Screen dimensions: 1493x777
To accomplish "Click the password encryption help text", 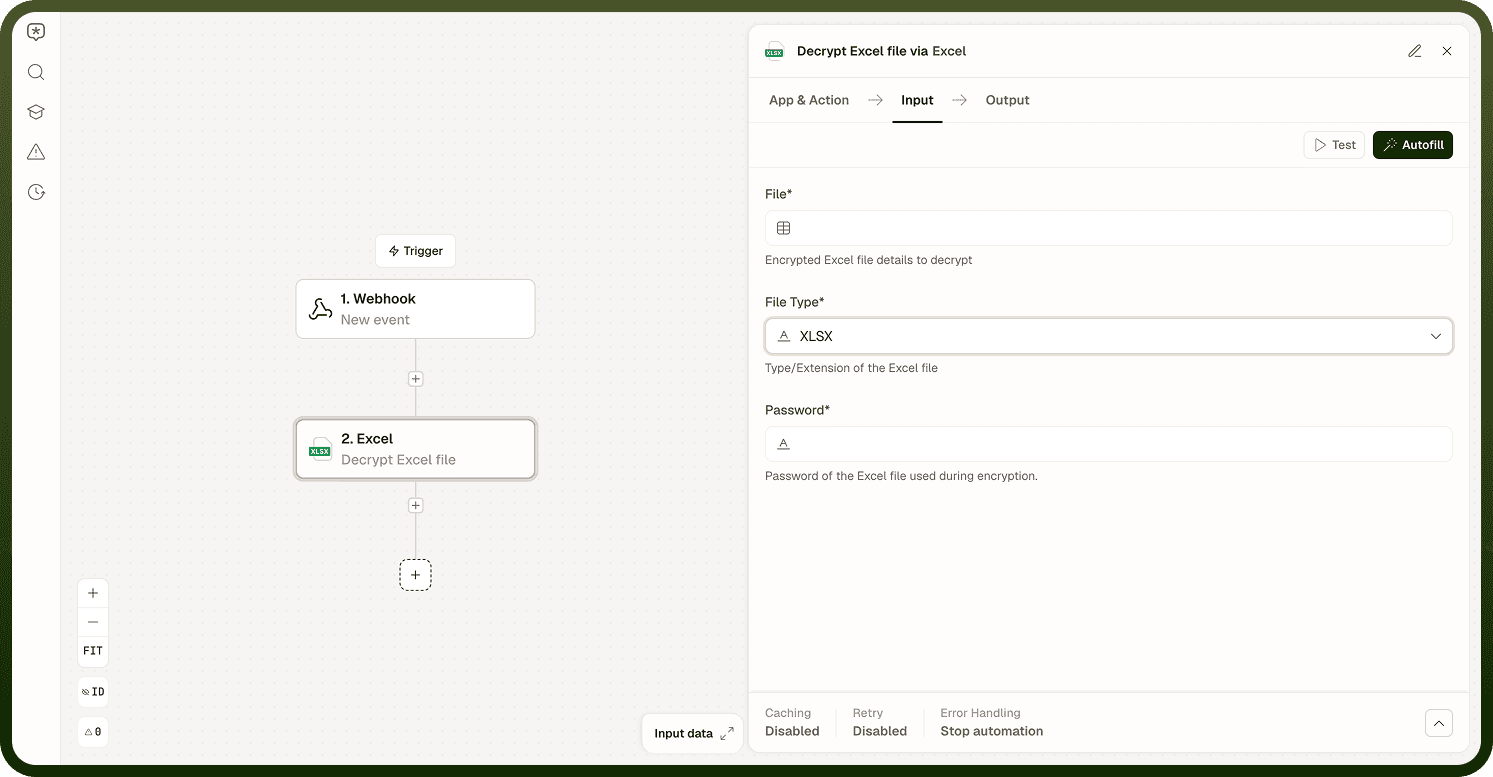I will coord(901,476).
